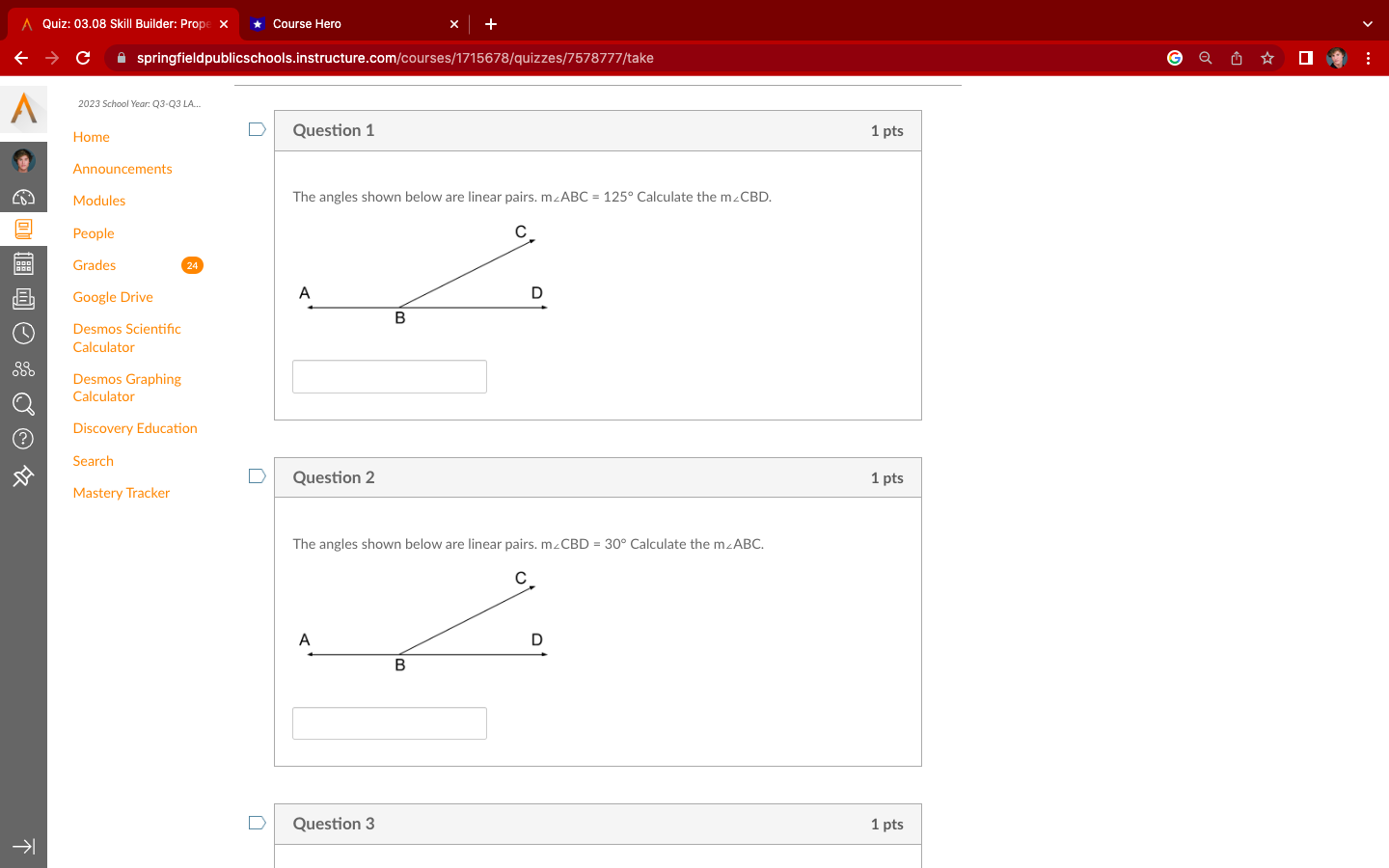Viewport: 1389px width, 868px height.
Task: Open the Commons icon in global navigation
Action: [23, 368]
